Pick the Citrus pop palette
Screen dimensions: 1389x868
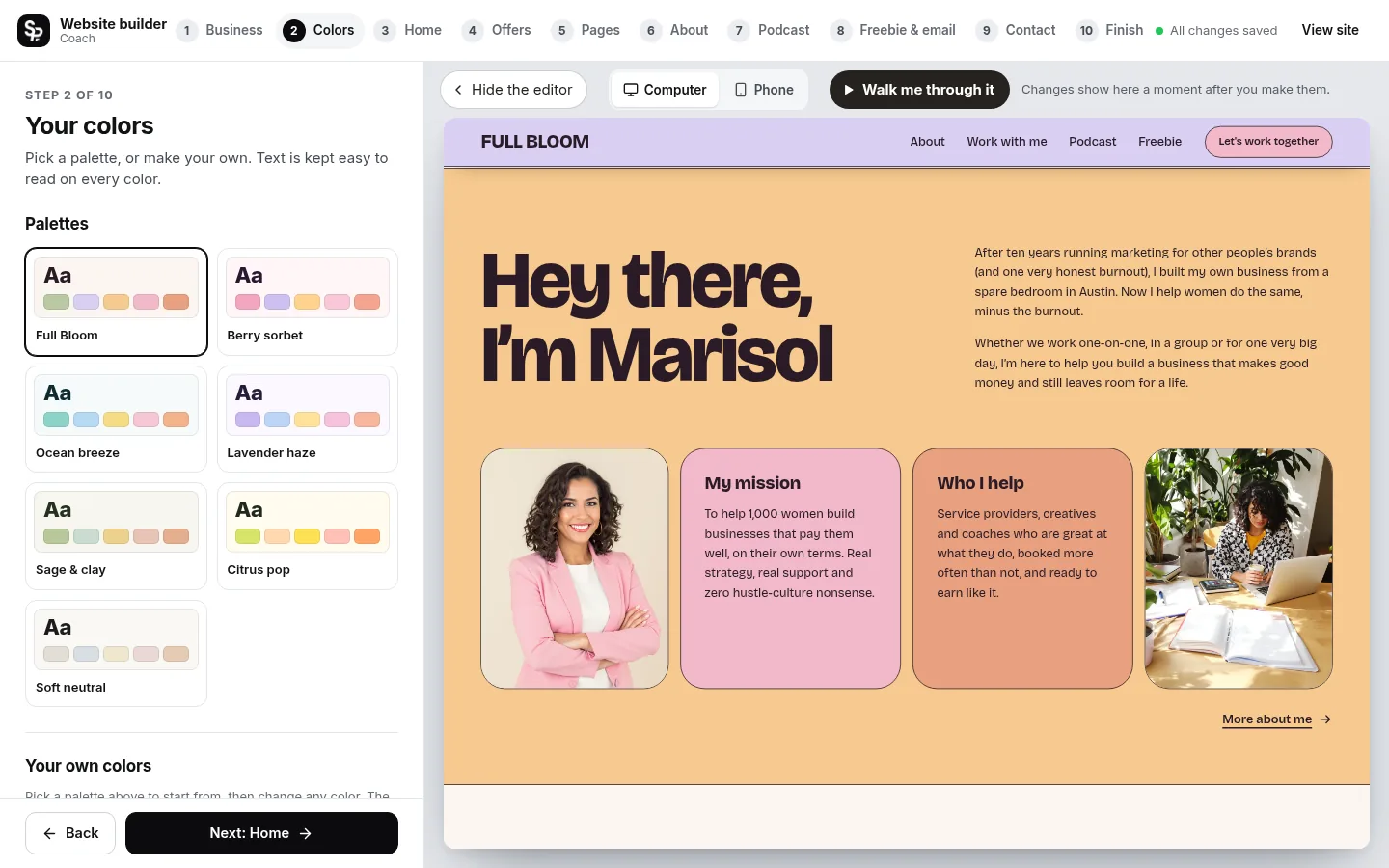click(308, 536)
